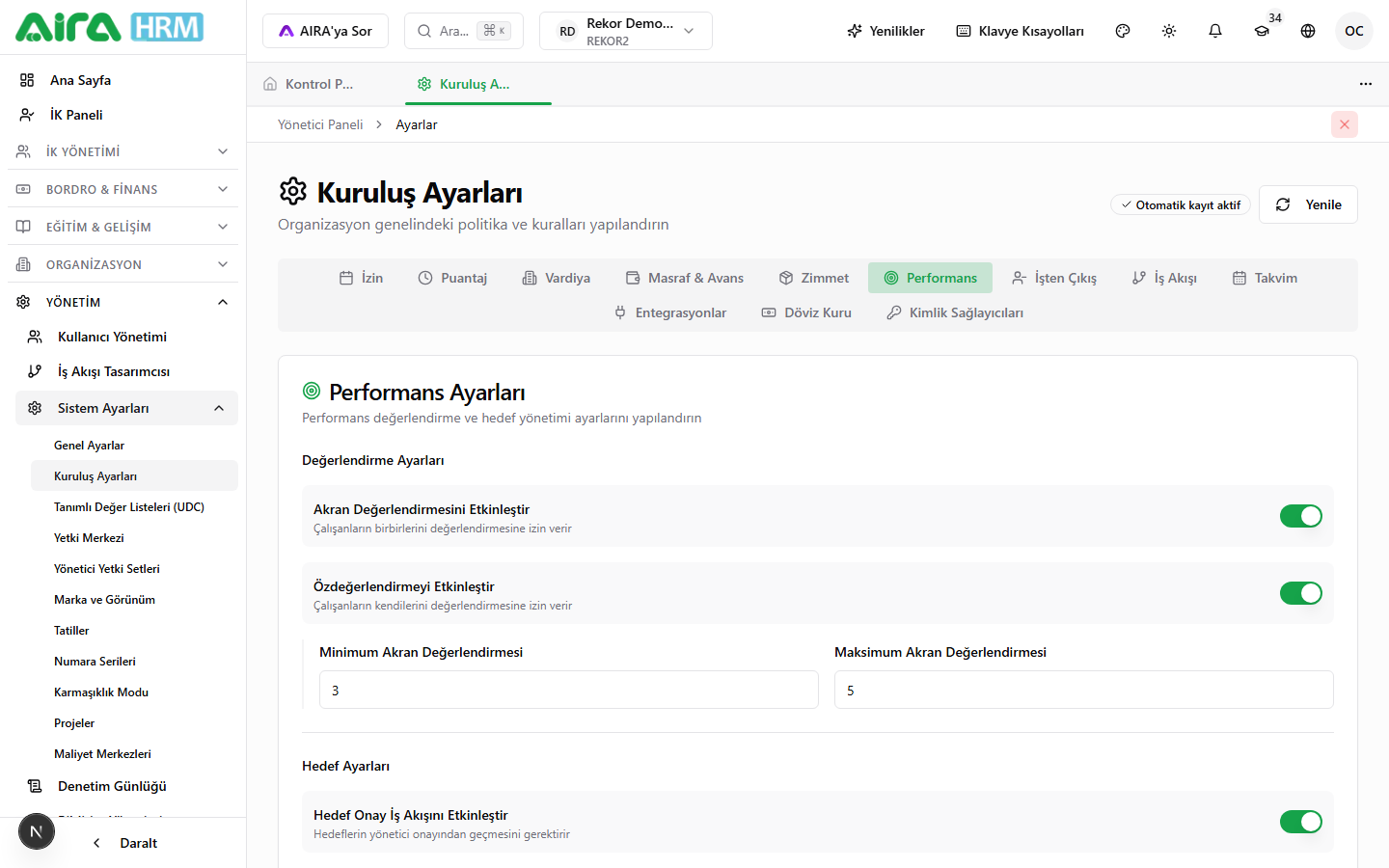Open the Vardiya tab
Viewport: 1389px width, 868px height.
click(x=557, y=278)
